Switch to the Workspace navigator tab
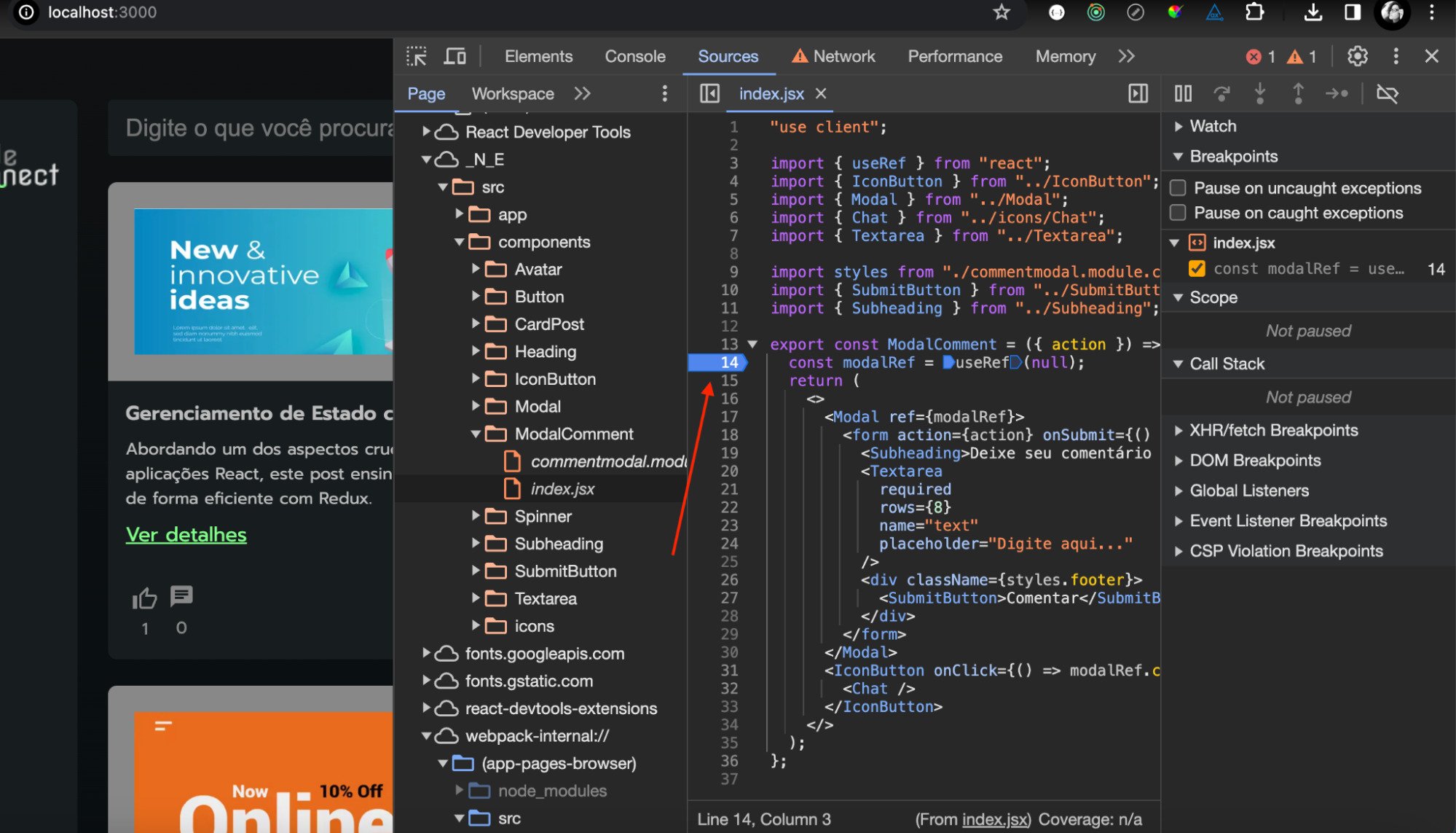The height and width of the screenshot is (833, 1456). point(513,93)
